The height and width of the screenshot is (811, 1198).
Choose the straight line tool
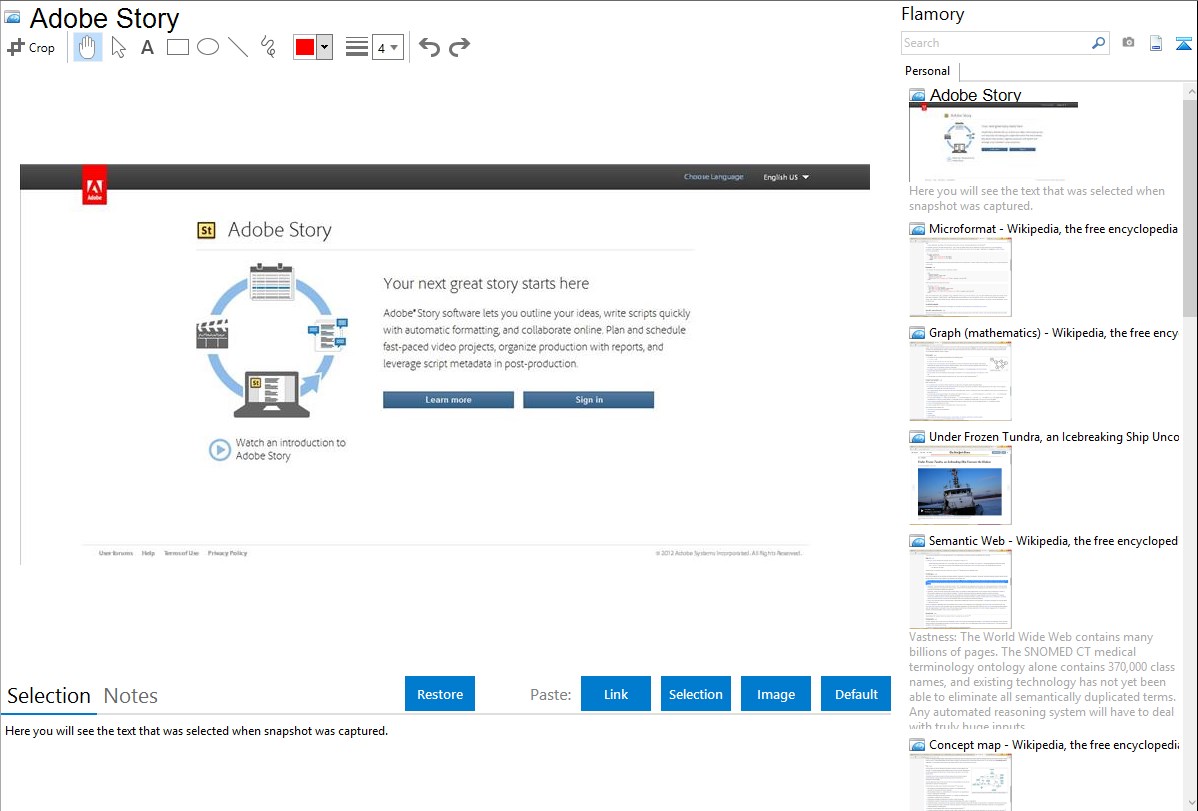coord(238,47)
